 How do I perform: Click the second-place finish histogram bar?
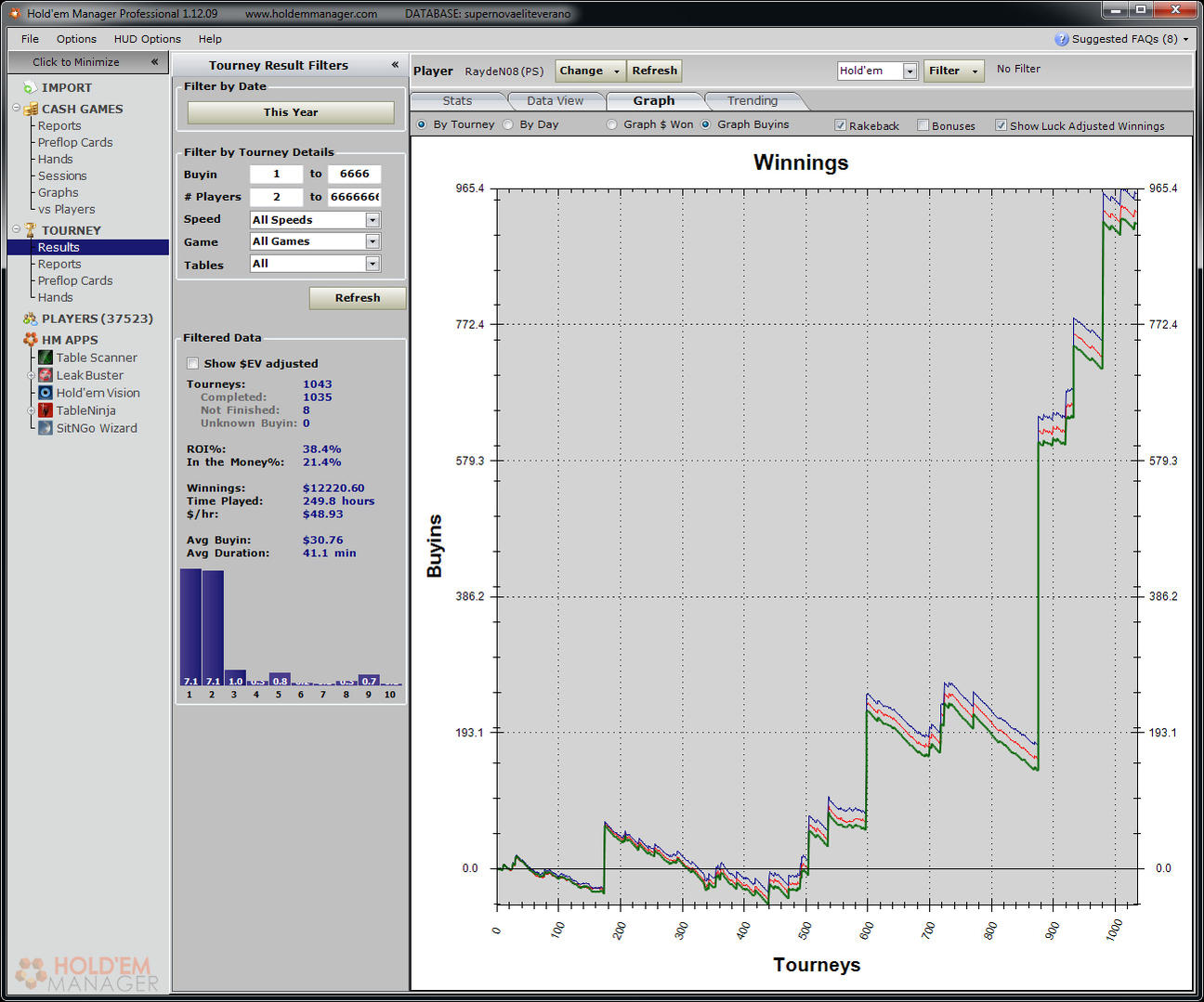(213, 628)
